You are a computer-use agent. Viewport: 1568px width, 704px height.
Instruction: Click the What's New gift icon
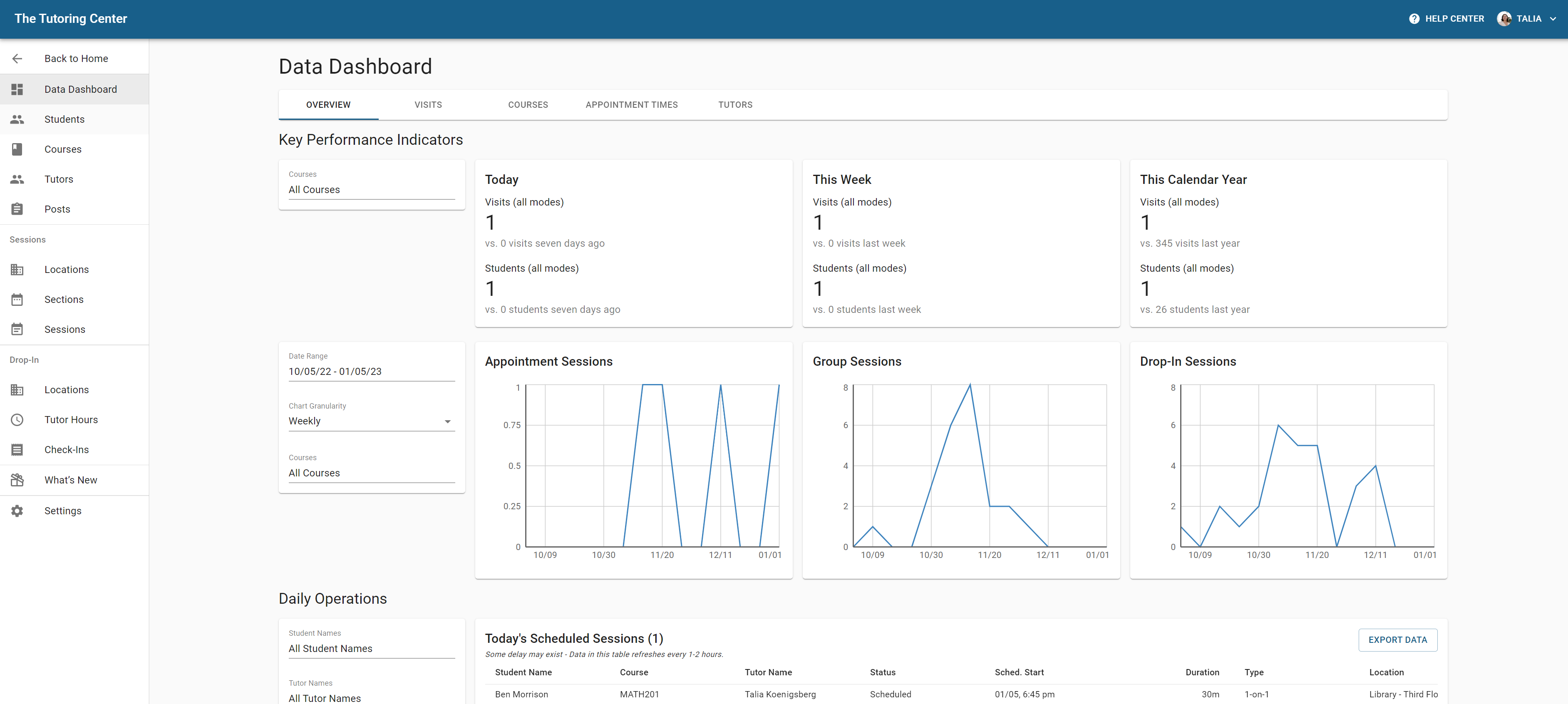coord(17,480)
